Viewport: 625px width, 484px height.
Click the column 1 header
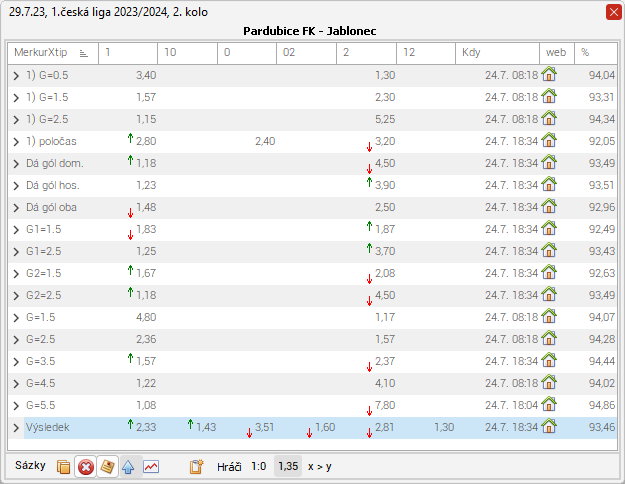(128, 53)
